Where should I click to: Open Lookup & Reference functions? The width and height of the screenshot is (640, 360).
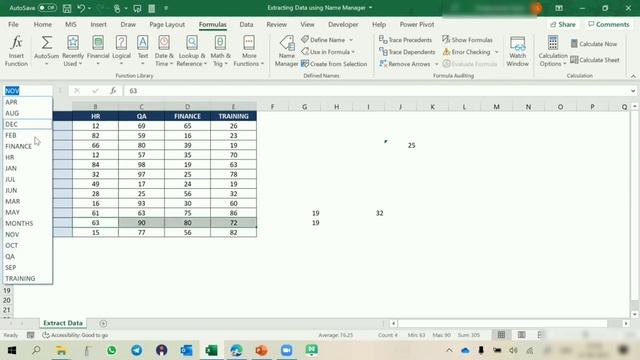point(192,51)
